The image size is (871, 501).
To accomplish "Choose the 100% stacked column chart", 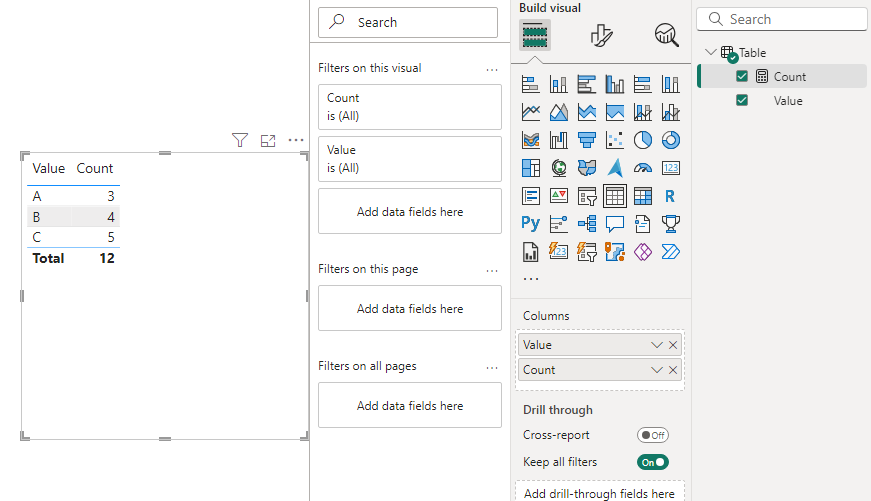I will point(670,84).
